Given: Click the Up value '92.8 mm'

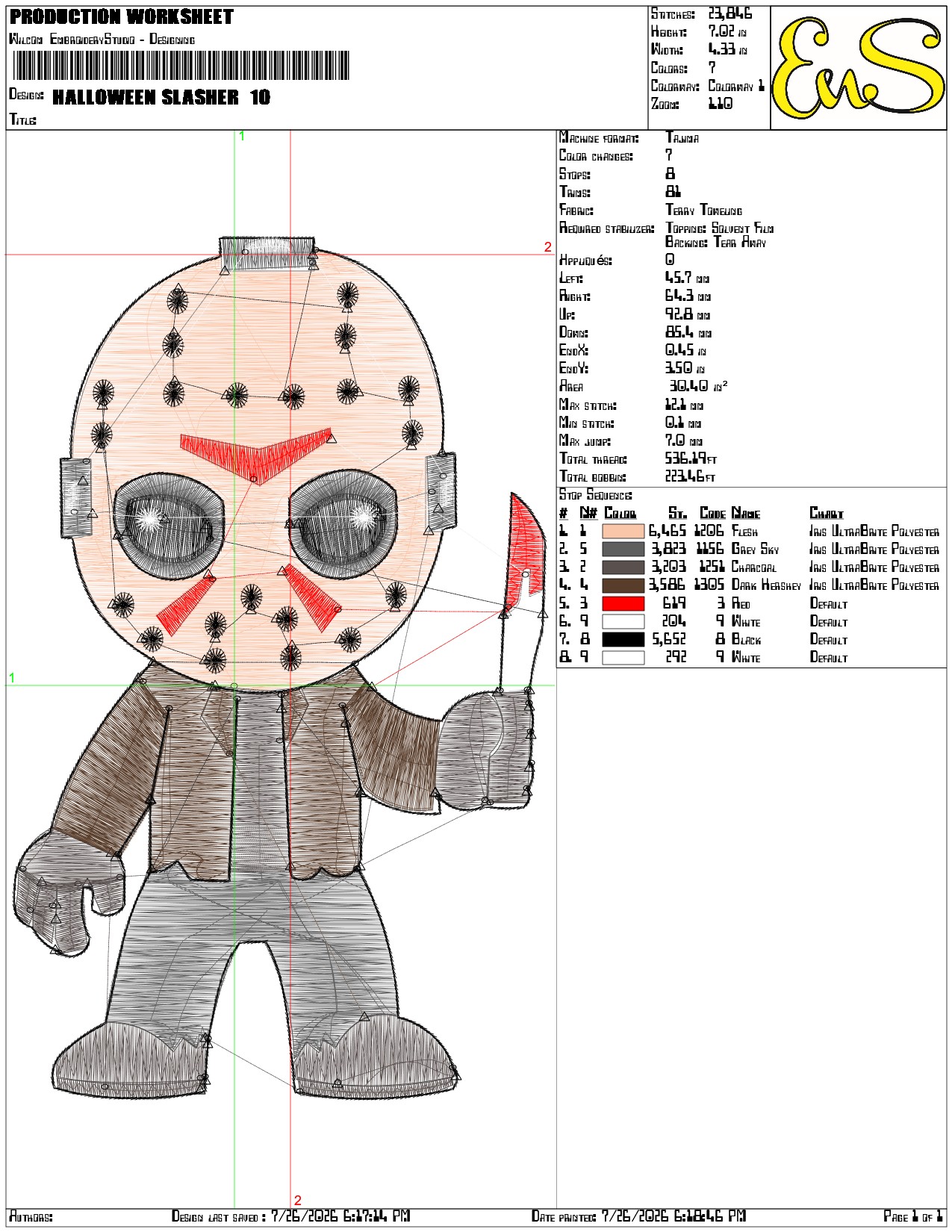Looking at the screenshot, I should (688, 314).
